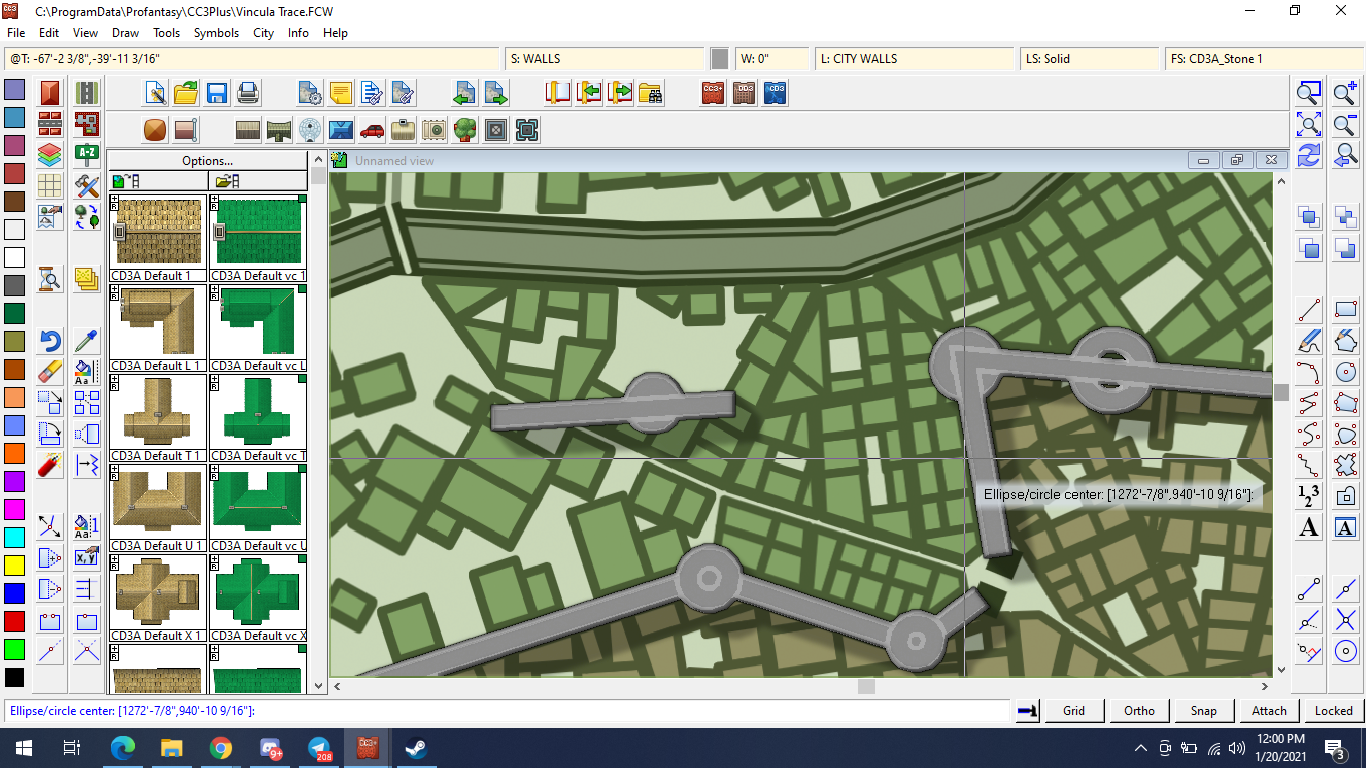
Task: Expand the plus marker on CD3A Default L 1
Action: (x=115, y=288)
